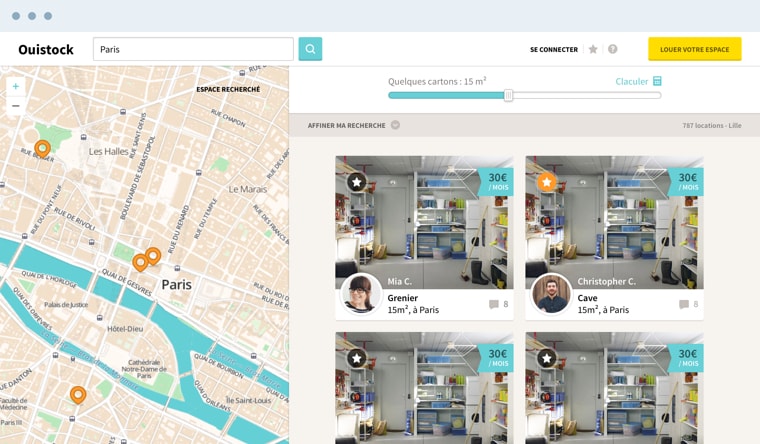Viewport: 760px width, 444px height.
Task: Select the left orange pin near Quai de Gesvres
Action: pyautogui.click(x=140, y=262)
